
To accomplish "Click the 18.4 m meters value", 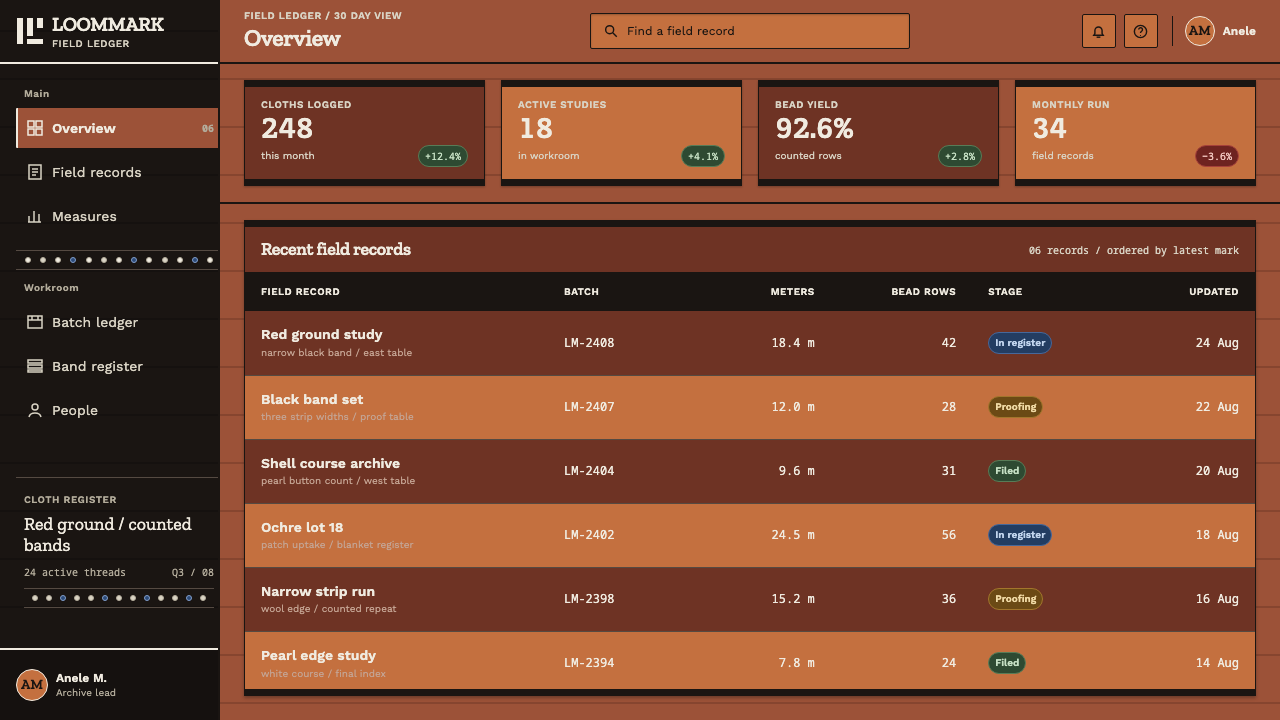I will tap(793, 343).
